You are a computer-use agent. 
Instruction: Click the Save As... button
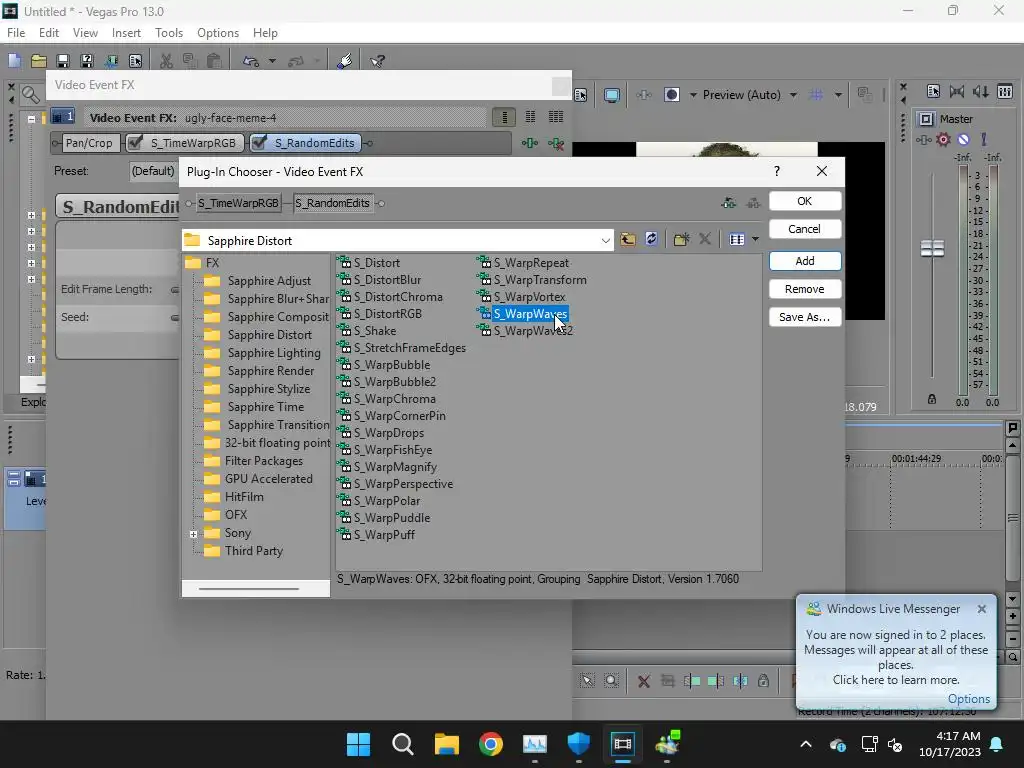tap(805, 317)
